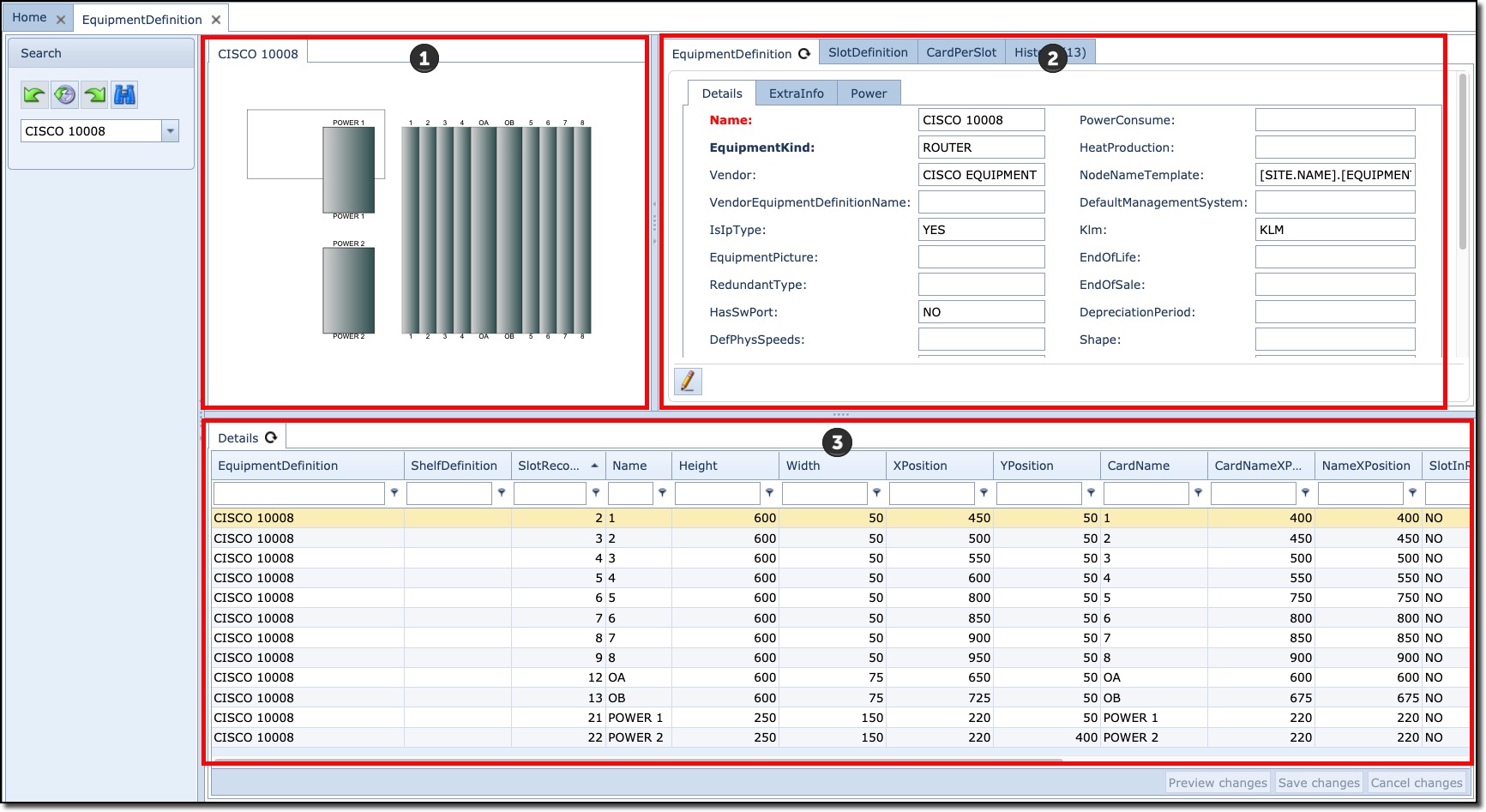
Task: Refresh the EquipmentDefinition tab
Action: pos(804,53)
